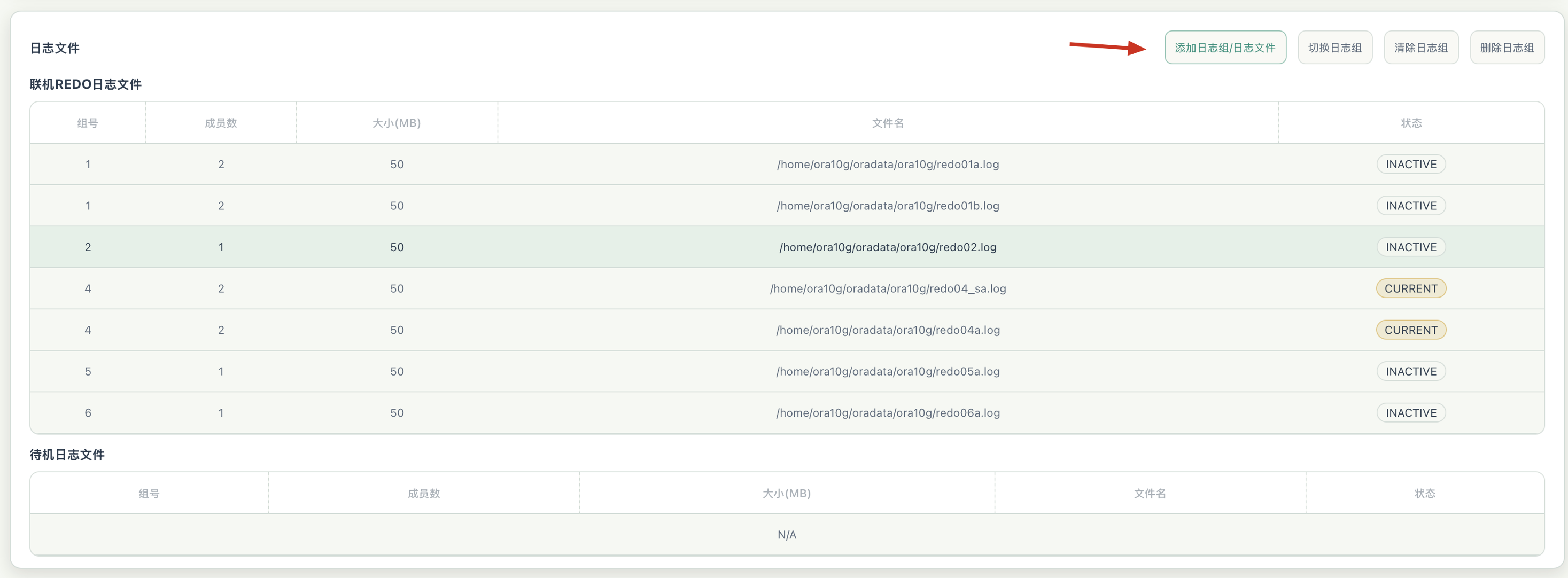1568x578 pixels.
Task: Click the INACTIVE badge for redo06a.log
Action: coord(1410,412)
